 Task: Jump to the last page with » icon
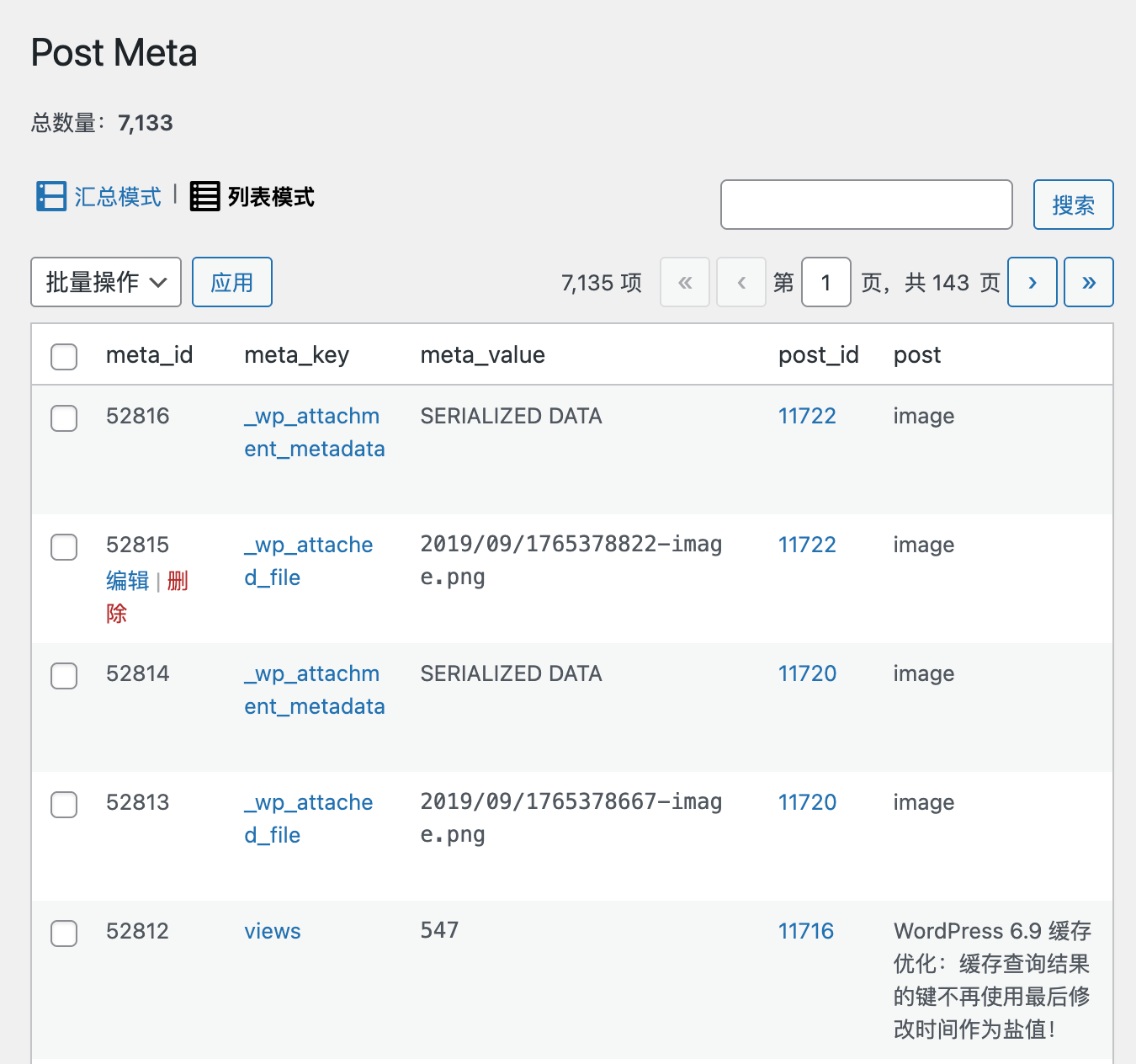(x=1089, y=282)
